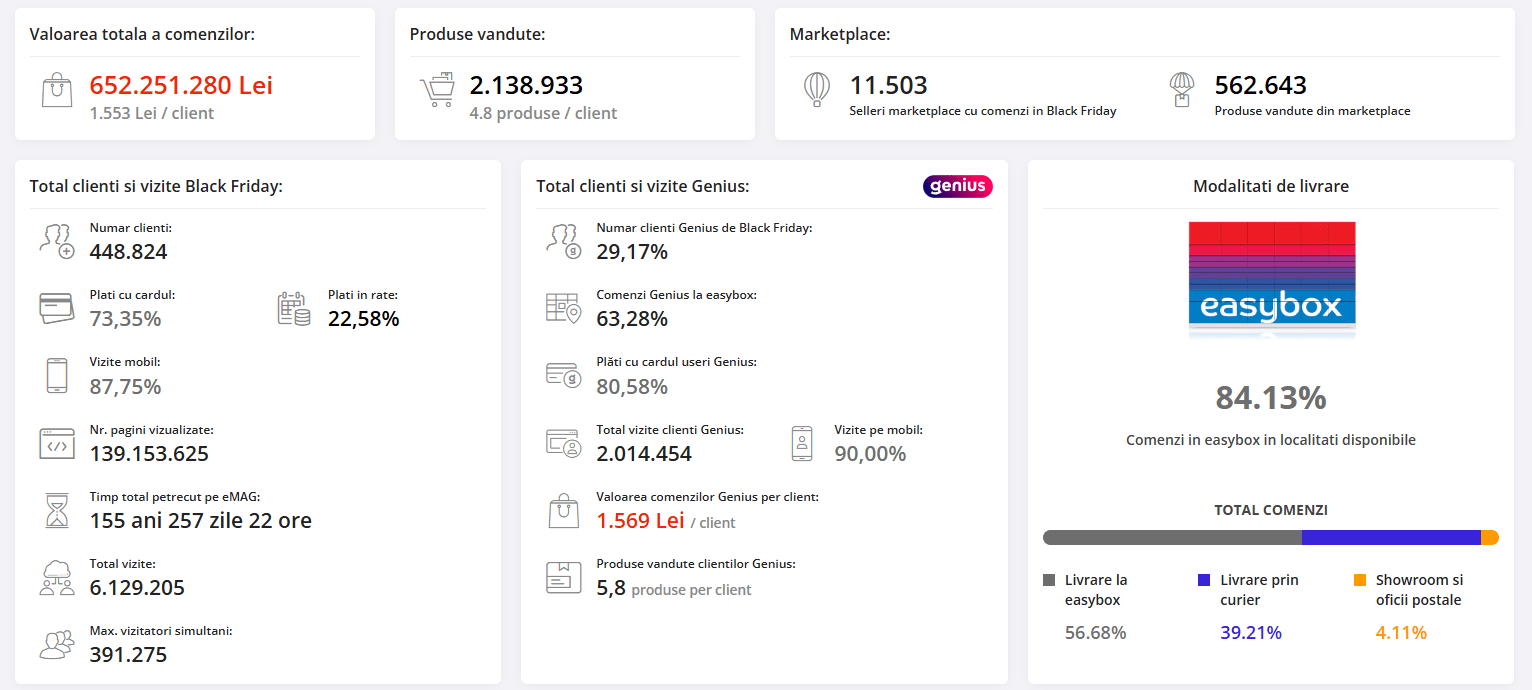This screenshot has height=690, width=1532.
Task: Click the hot air balloon icon for marketplace sellers
Action: 816,90
